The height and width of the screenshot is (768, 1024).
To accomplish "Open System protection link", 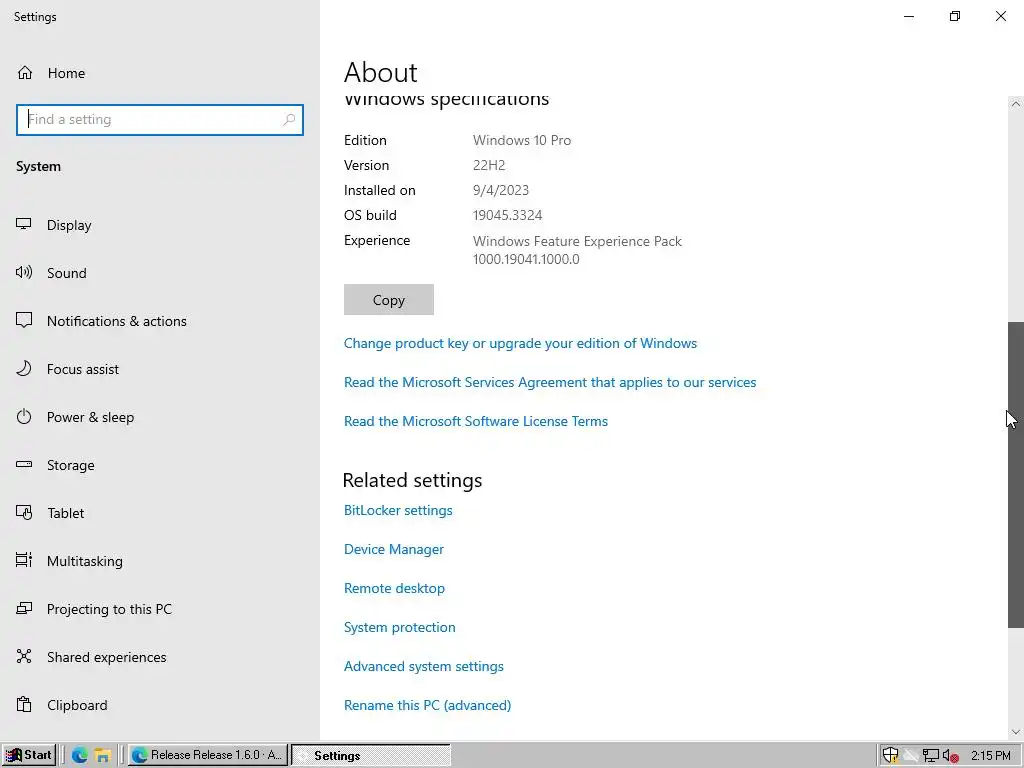I will pyautogui.click(x=400, y=628).
